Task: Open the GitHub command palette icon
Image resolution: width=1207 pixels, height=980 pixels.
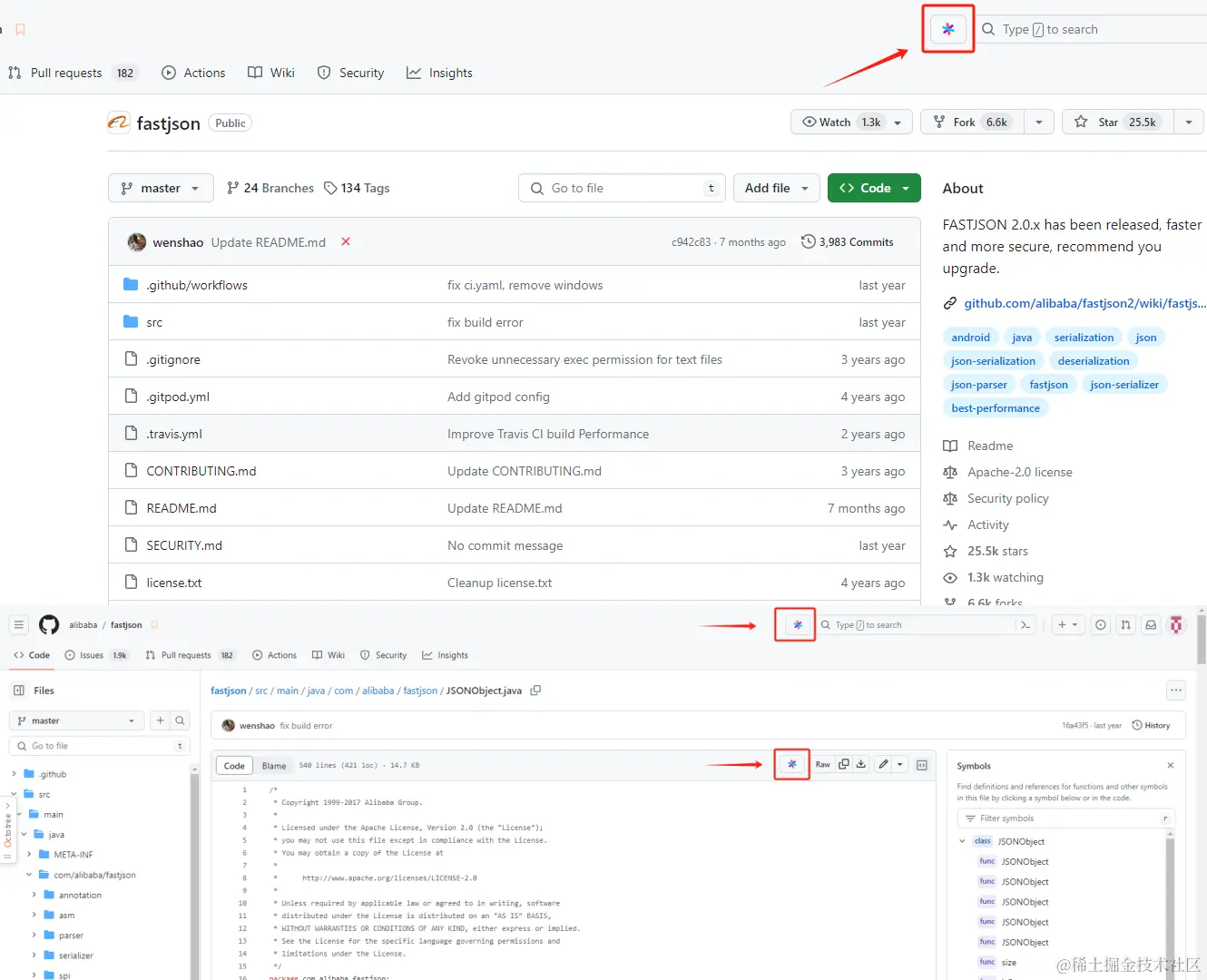Action: coord(1025,624)
